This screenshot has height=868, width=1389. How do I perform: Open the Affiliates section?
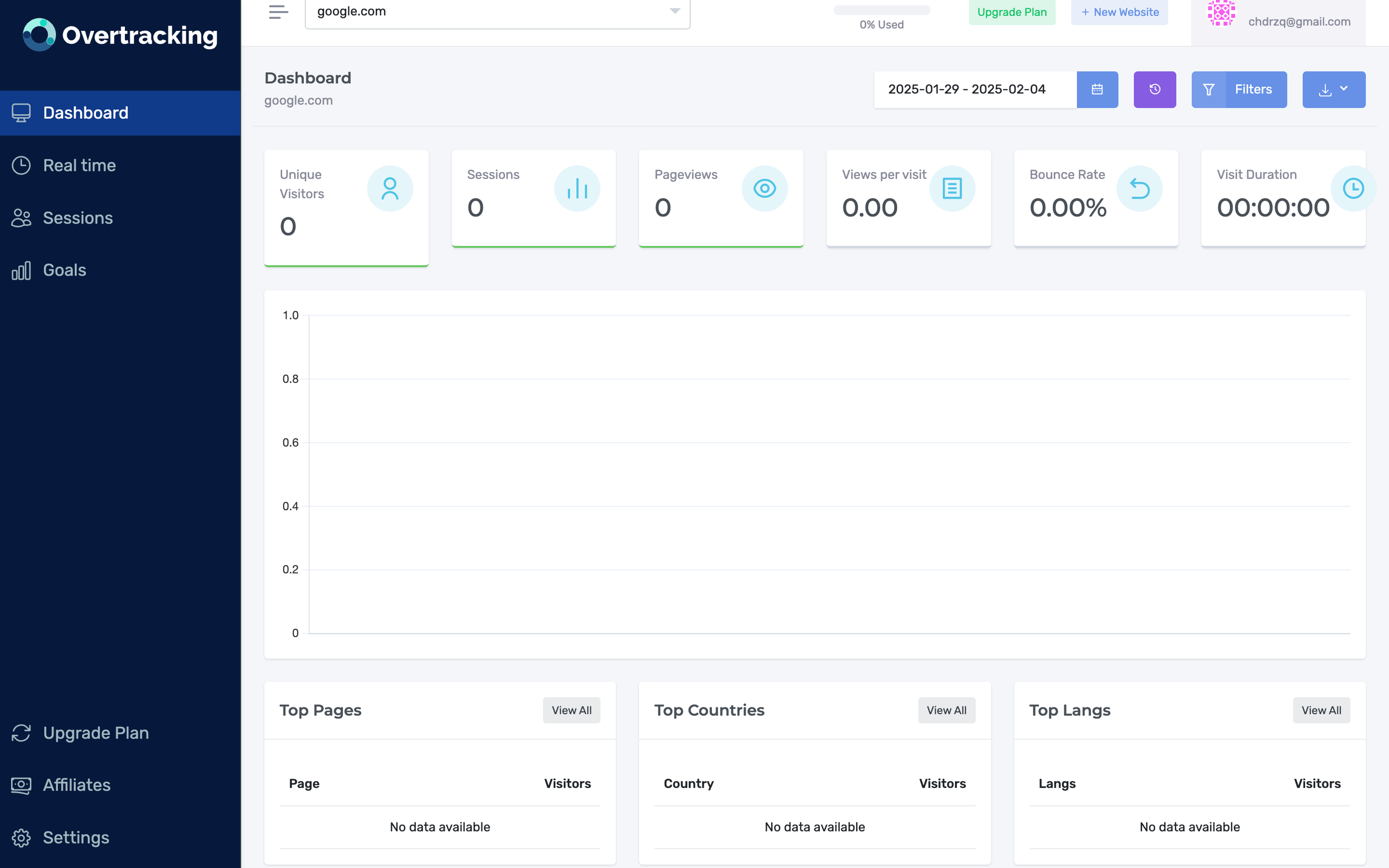[76, 786]
